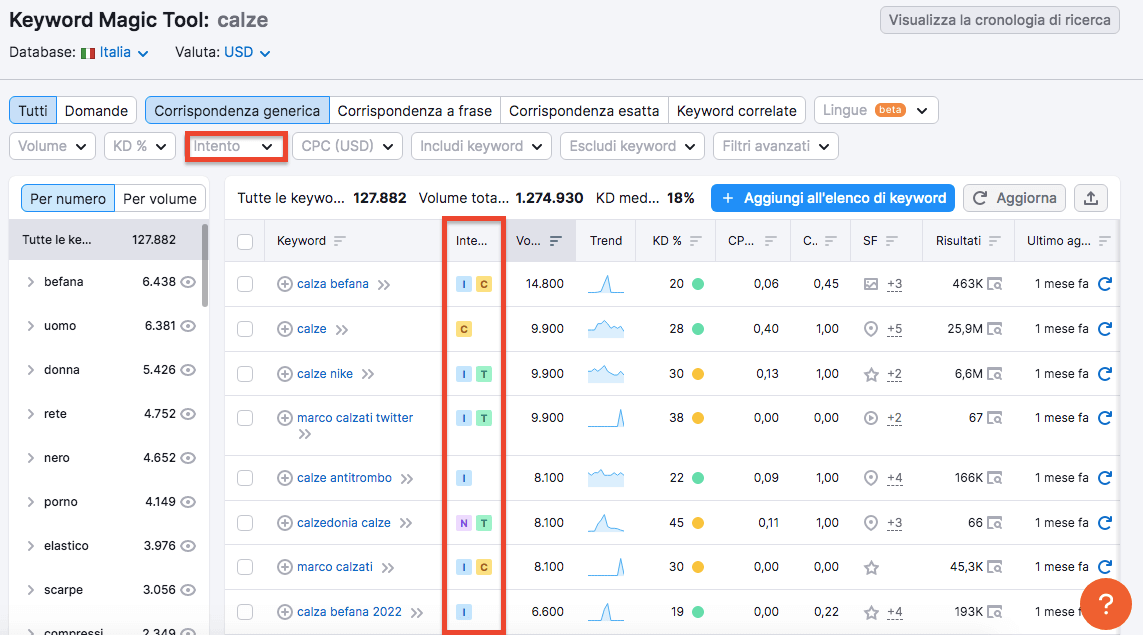Screen dimensions: 1143x635
Task: Add calze antitrombo via plus icon
Action: (x=285, y=478)
